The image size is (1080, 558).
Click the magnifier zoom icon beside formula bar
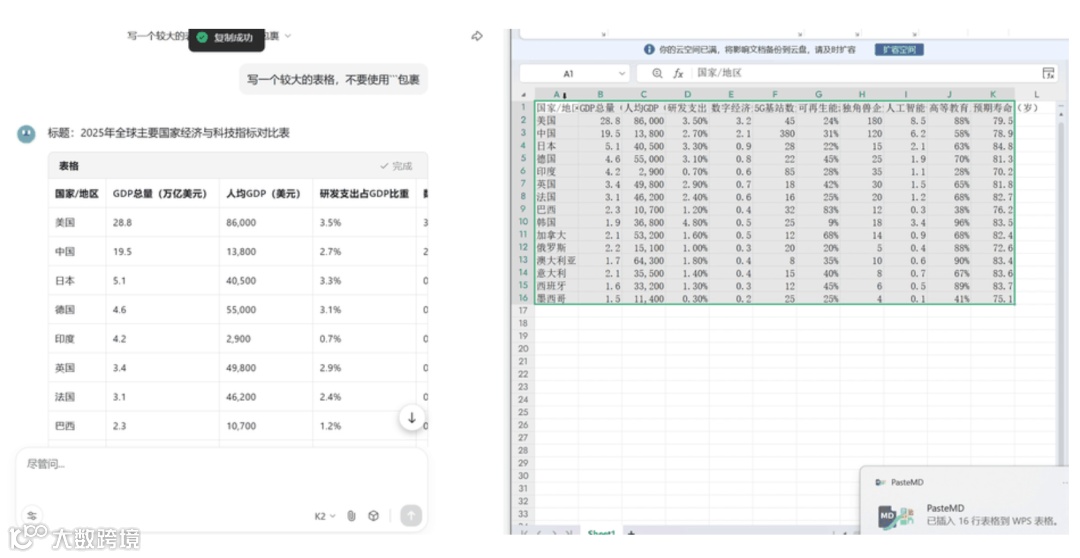(657, 73)
